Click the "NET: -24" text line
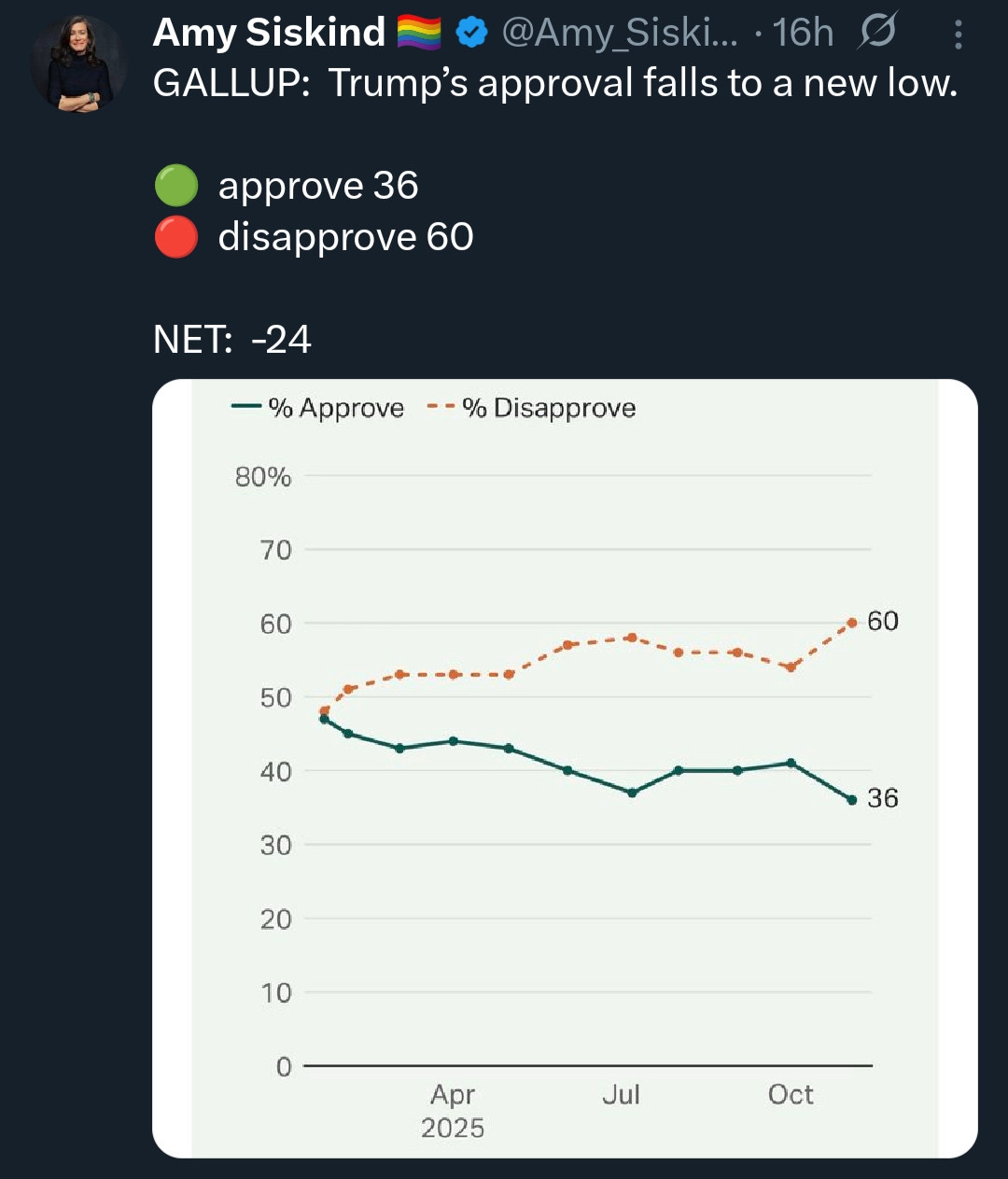Viewport: 1008px width, 1179px height. 232,340
